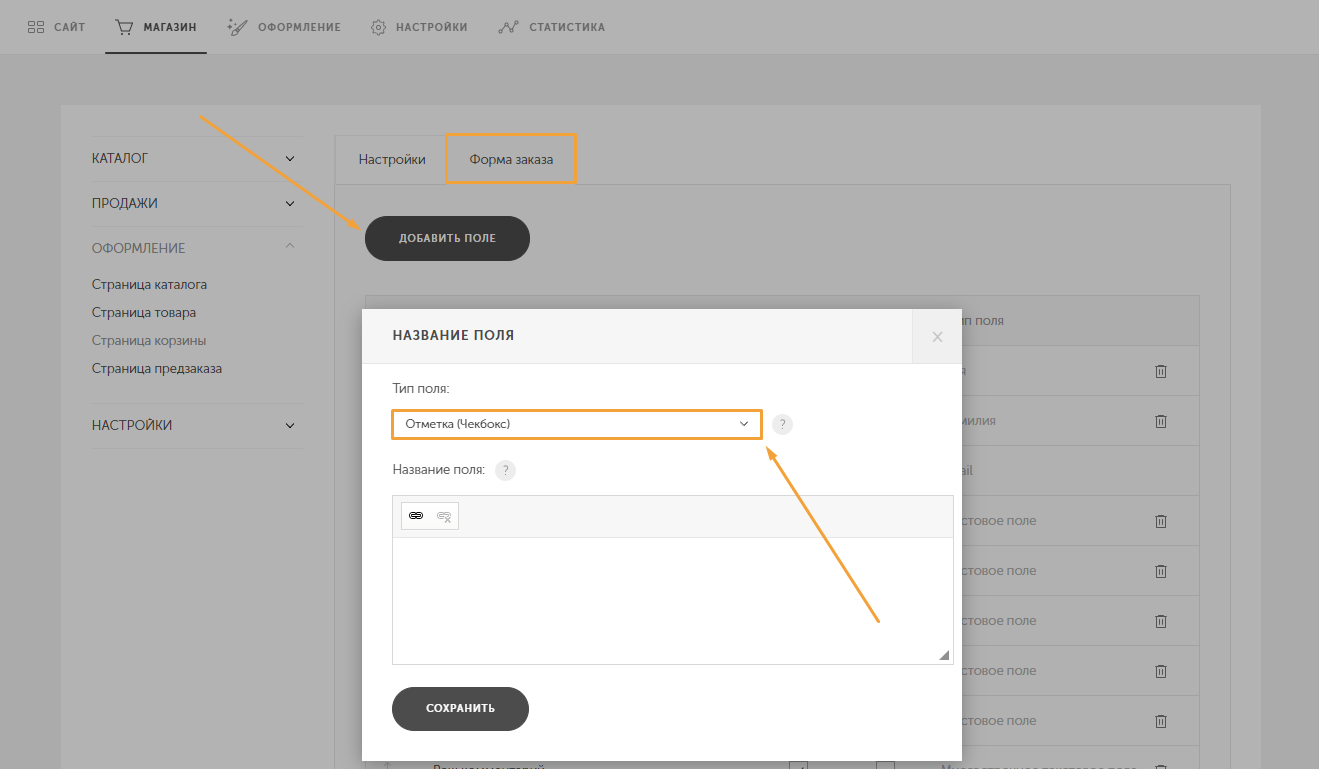
Task: Expand the НАСТРОЙКИ section in left sidebar
Action: (290, 425)
